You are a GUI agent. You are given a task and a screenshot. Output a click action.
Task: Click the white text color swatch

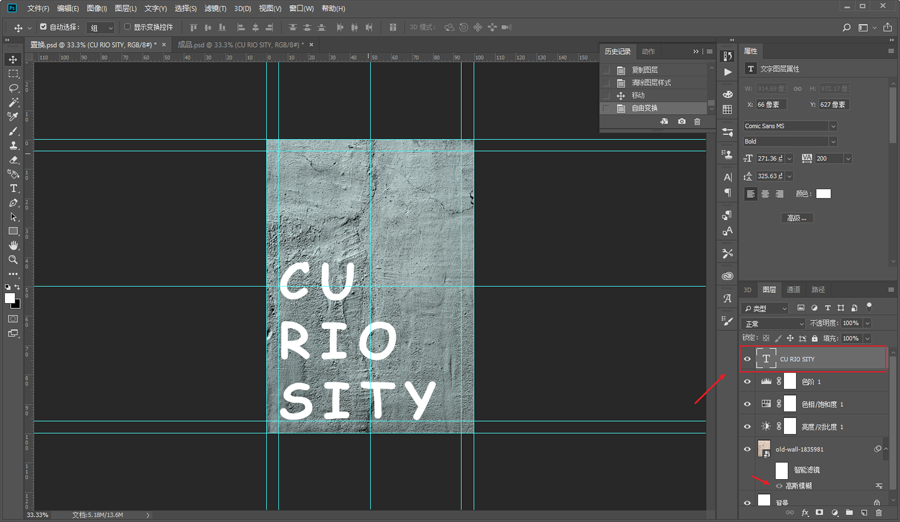(822, 194)
